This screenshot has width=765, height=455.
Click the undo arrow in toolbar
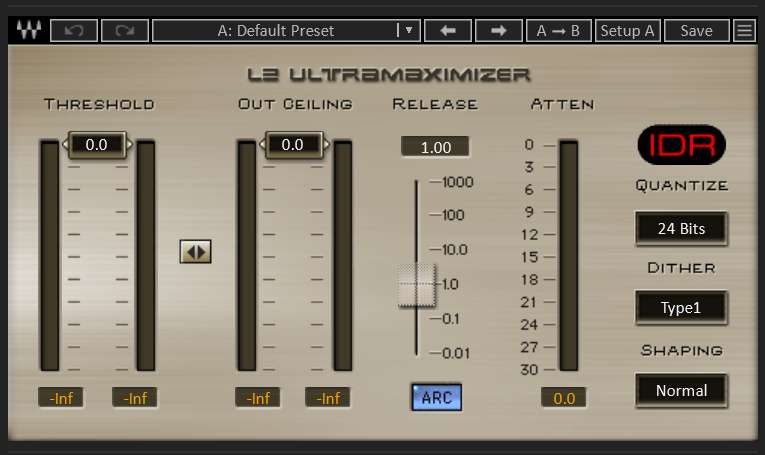click(x=74, y=30)
